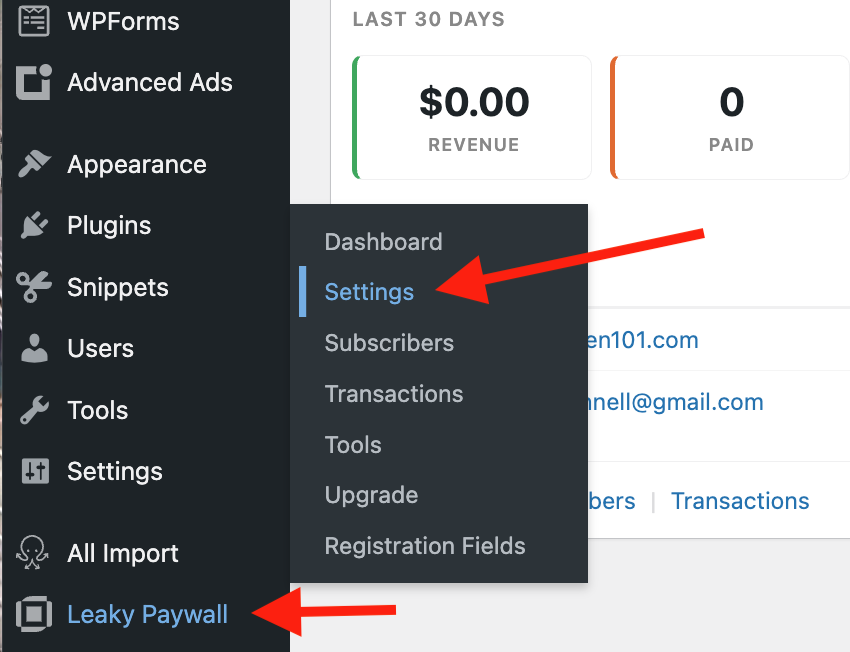Follow the Transactions link below the list

tap(740, 501)
